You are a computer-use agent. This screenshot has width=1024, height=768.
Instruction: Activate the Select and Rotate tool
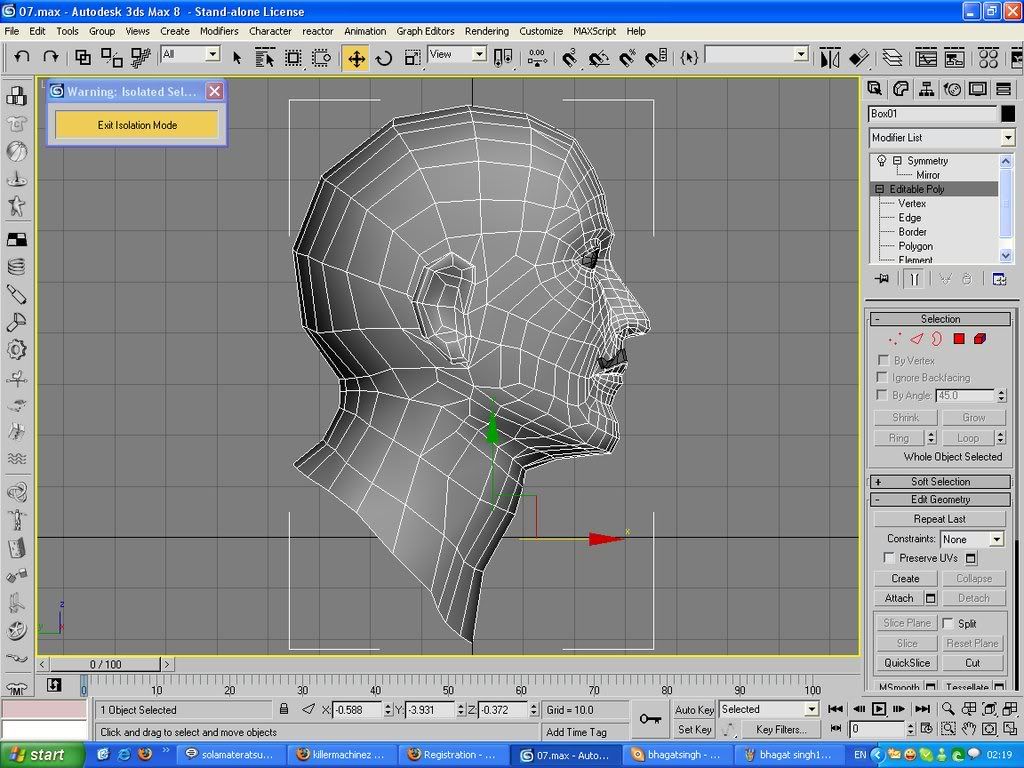(384, 57)
